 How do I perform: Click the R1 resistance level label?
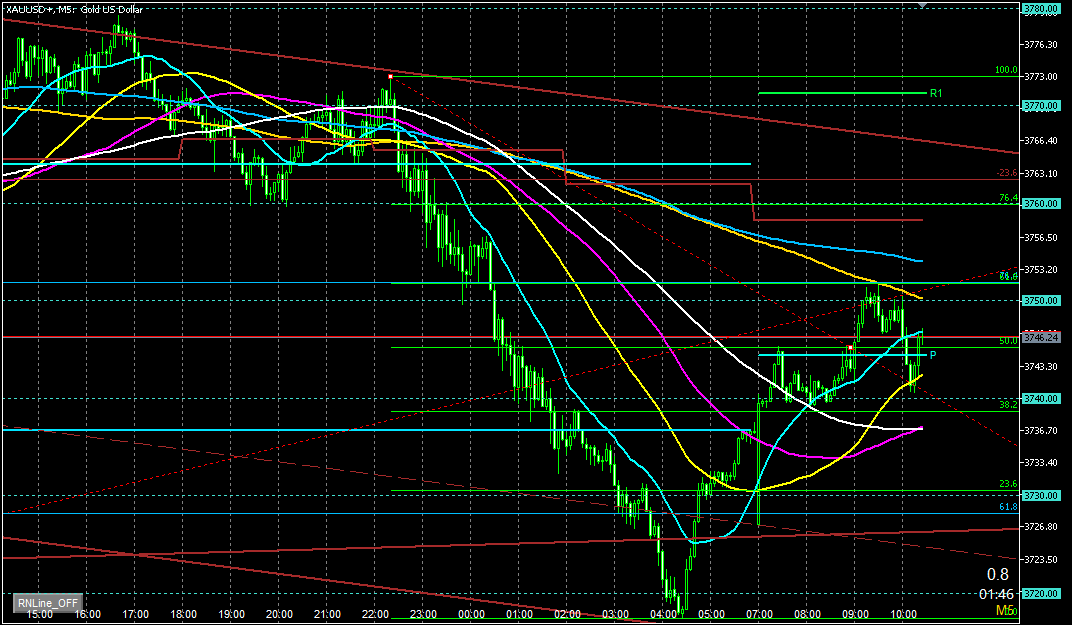pos(936,93)
